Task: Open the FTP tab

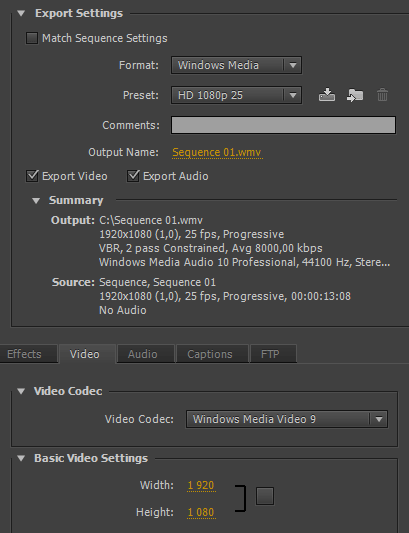Action: 273,354
